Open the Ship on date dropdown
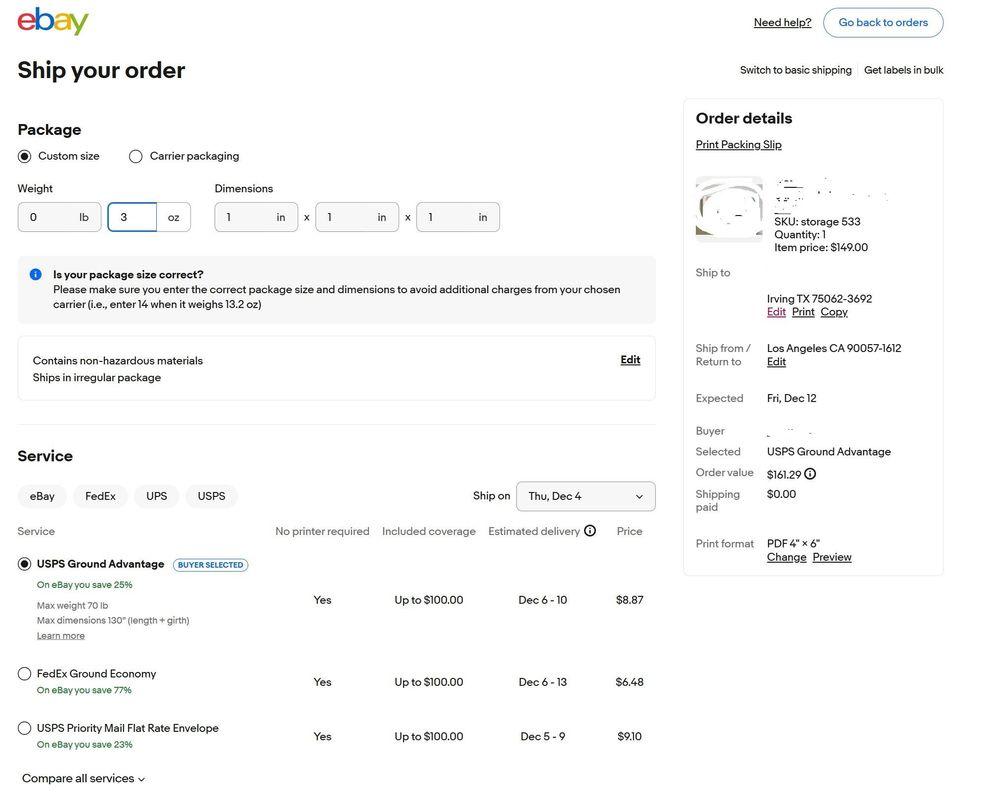Image resolution: width=999 pixels, height=800 pixels. click(x=586, y=496)
